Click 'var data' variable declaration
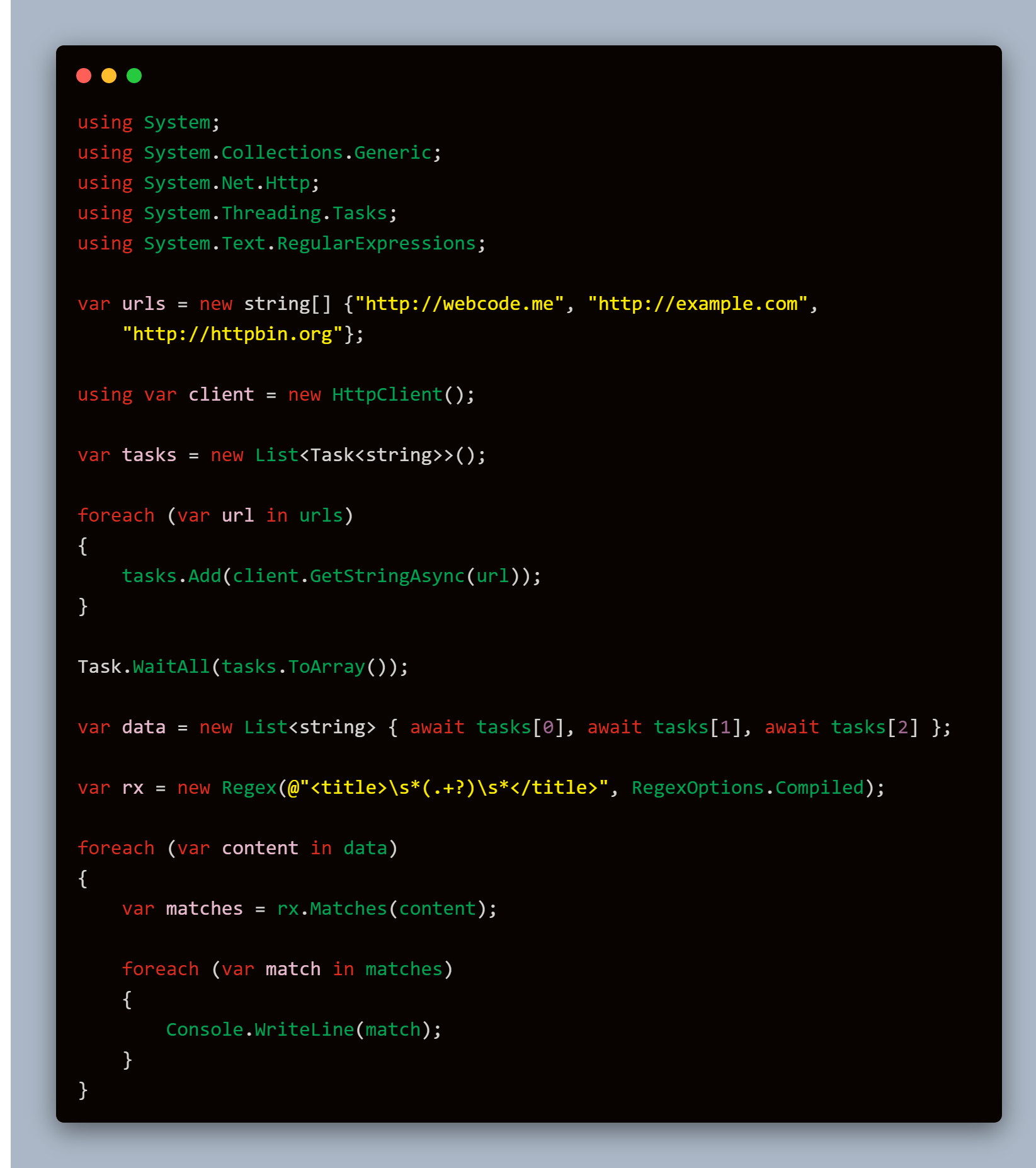 click(122, 727)
